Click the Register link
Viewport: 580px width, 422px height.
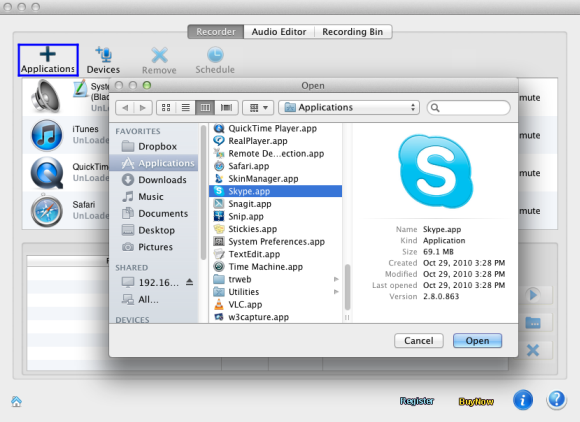[417, 401]
